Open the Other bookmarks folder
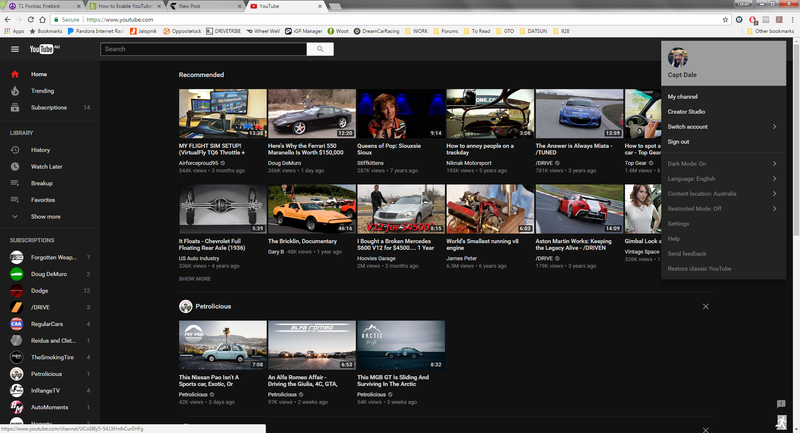 click(770, 31)
